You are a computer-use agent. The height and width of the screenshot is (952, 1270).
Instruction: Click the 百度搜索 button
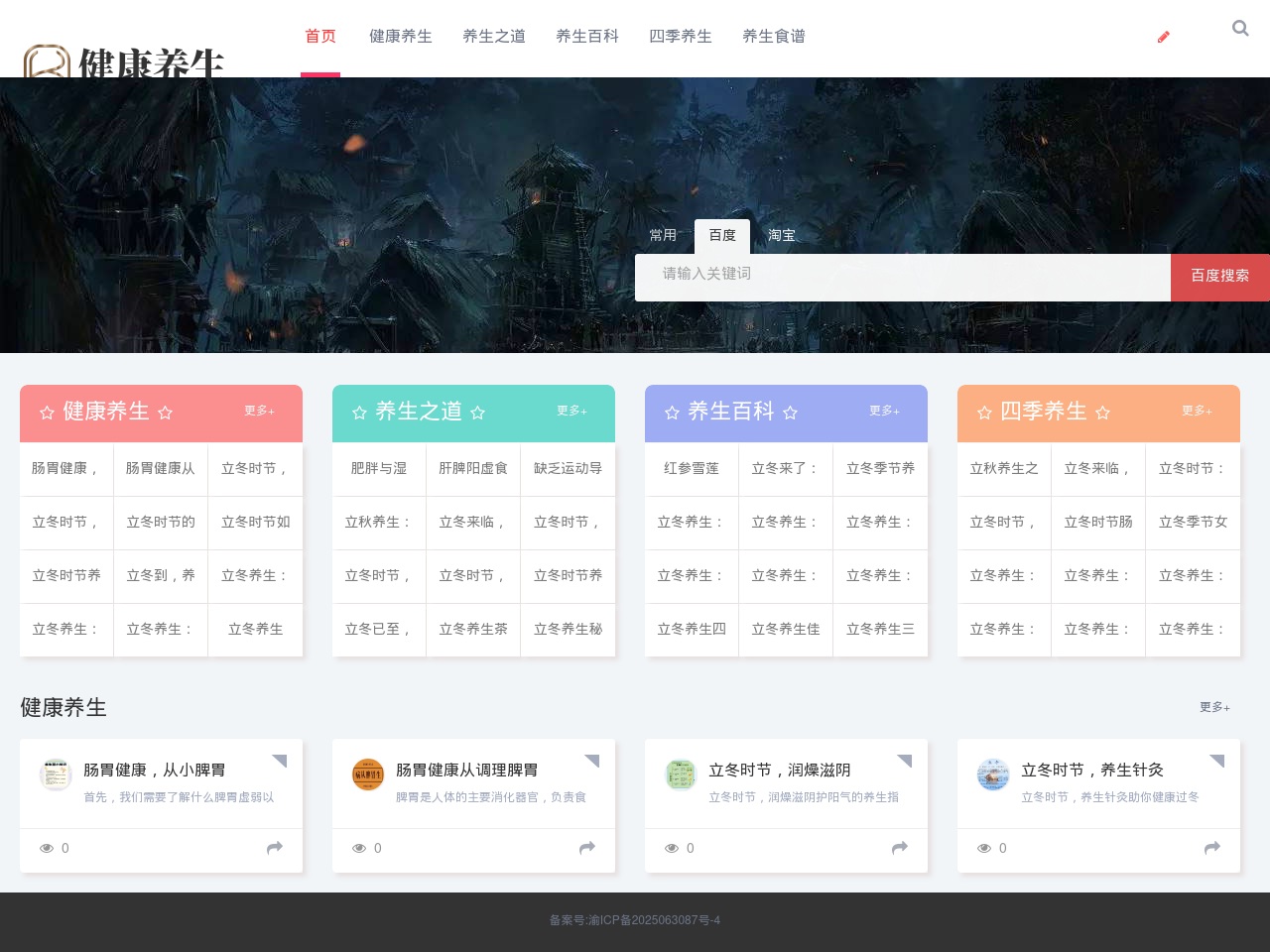(1220, 278)
